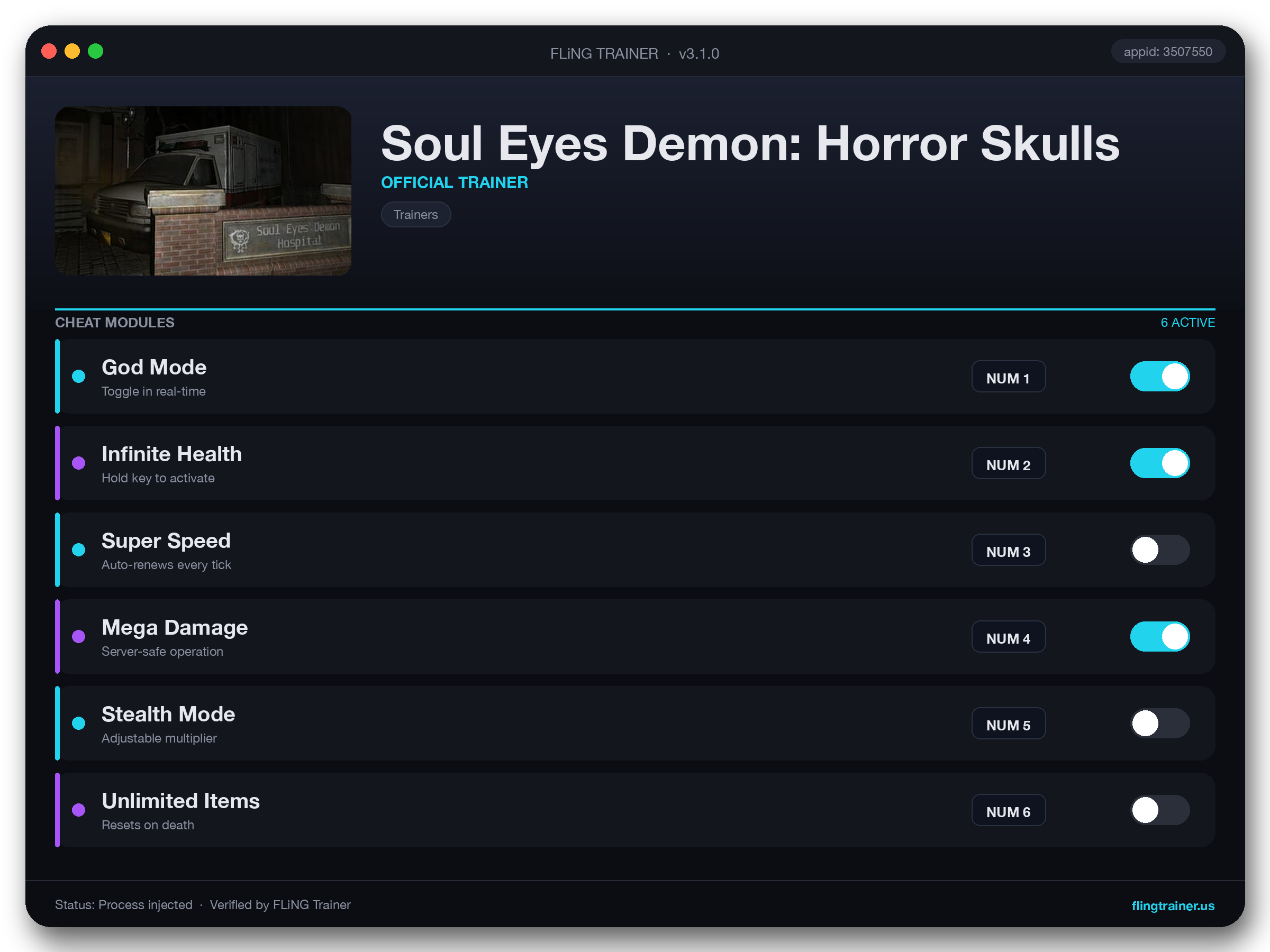
Task: Click the 'Adjustable multiplier' description
Action: [x=159, y=738]
